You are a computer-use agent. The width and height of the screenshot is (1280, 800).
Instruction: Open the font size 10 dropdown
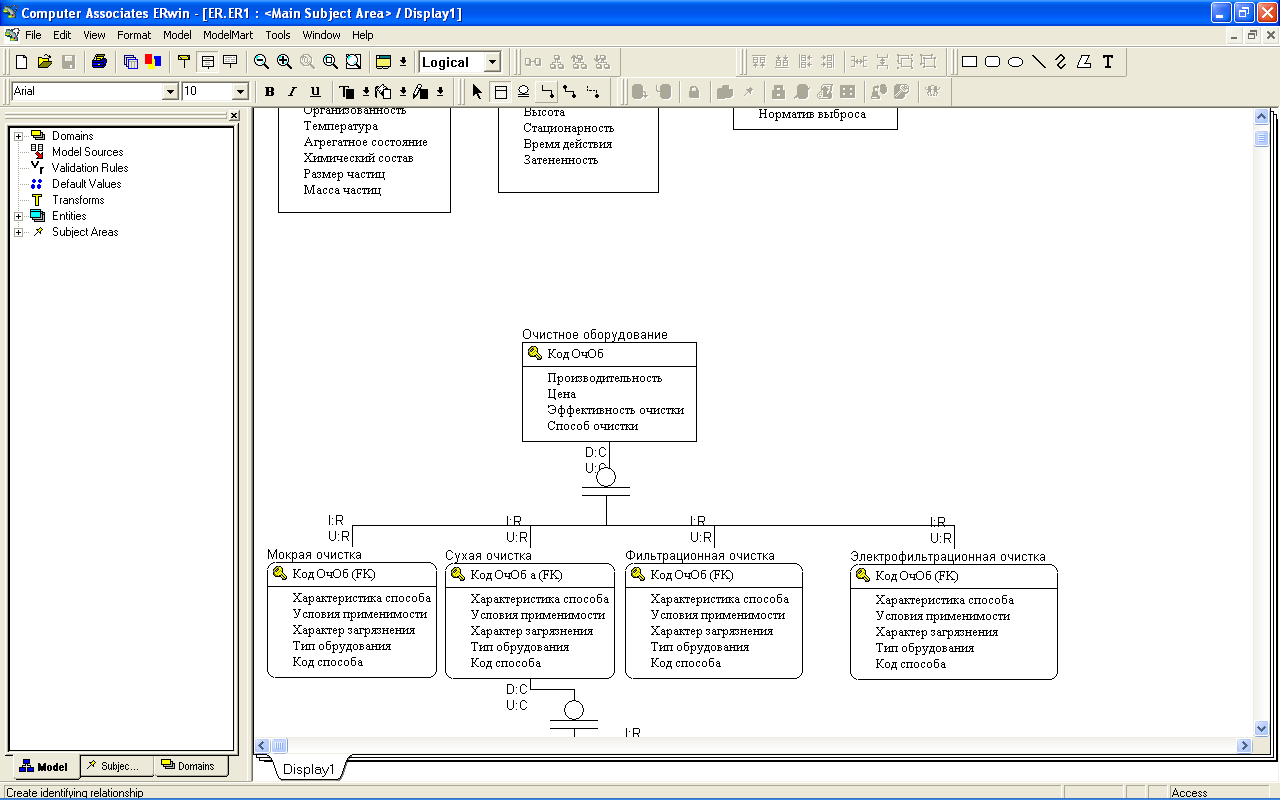coord(240,92)
